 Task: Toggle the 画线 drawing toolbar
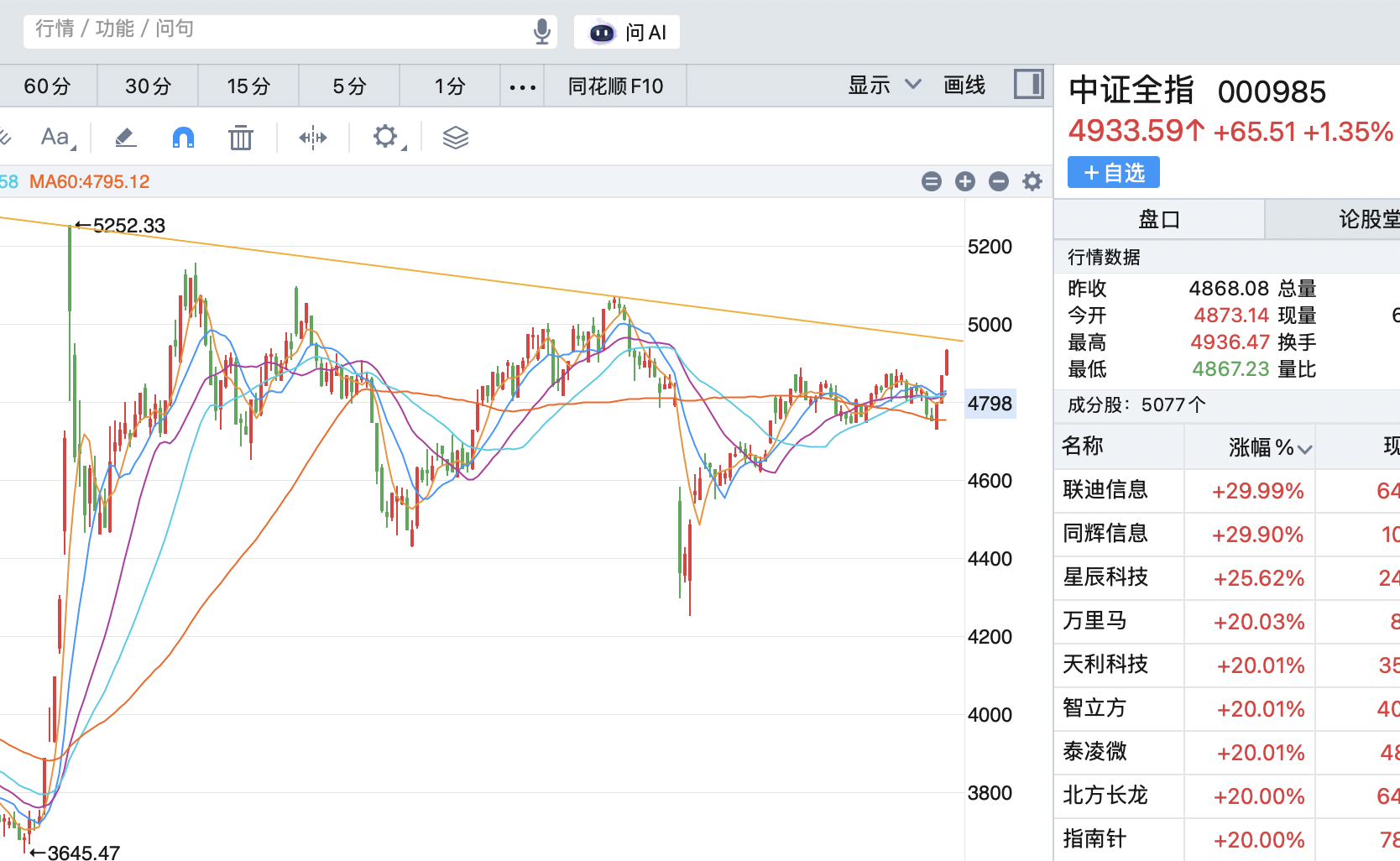coord(964,86)
